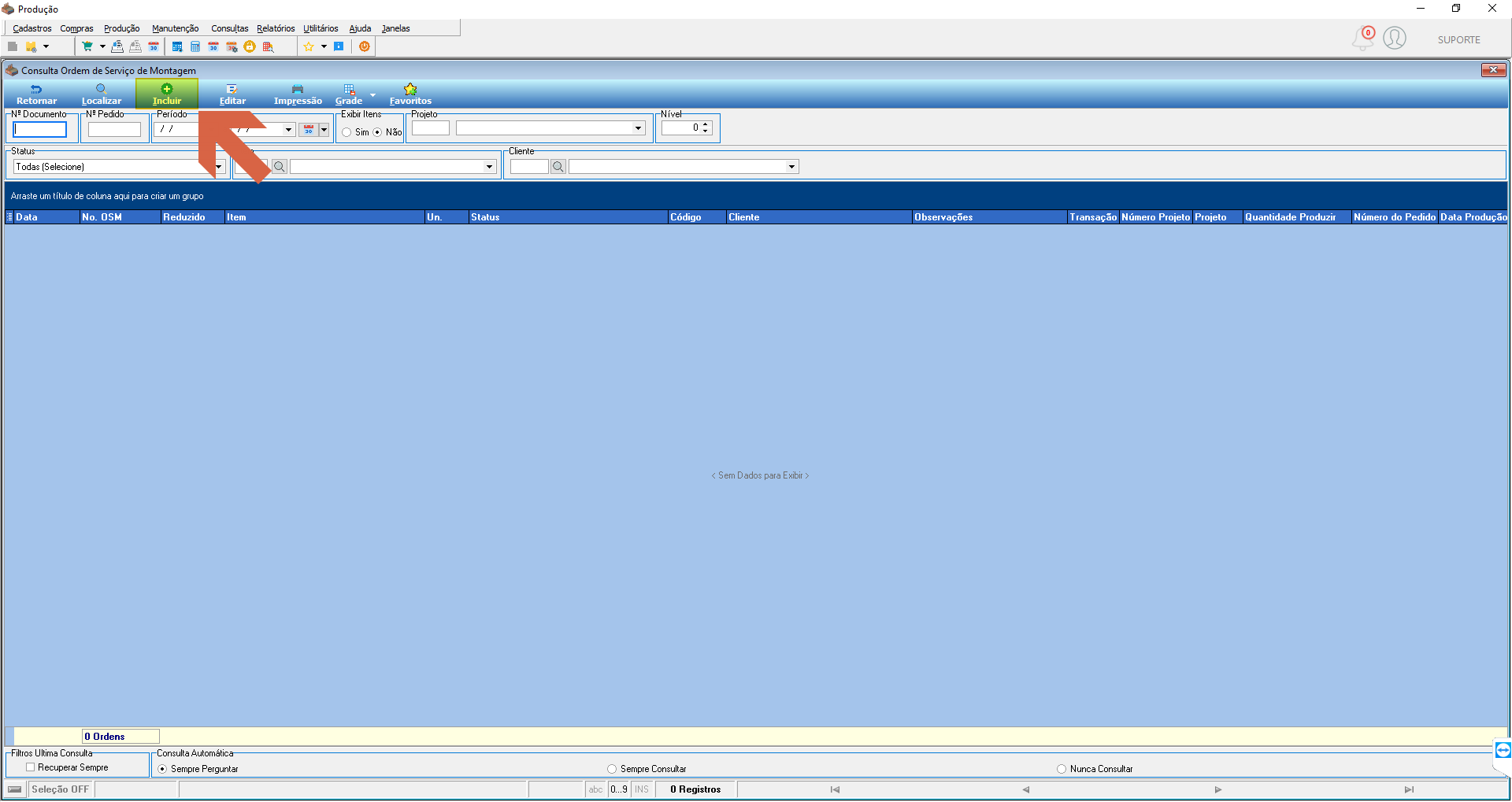Screen dimensions: 1512x802
Task: Sort by the Observações column header
Action: tap(989, 217)
